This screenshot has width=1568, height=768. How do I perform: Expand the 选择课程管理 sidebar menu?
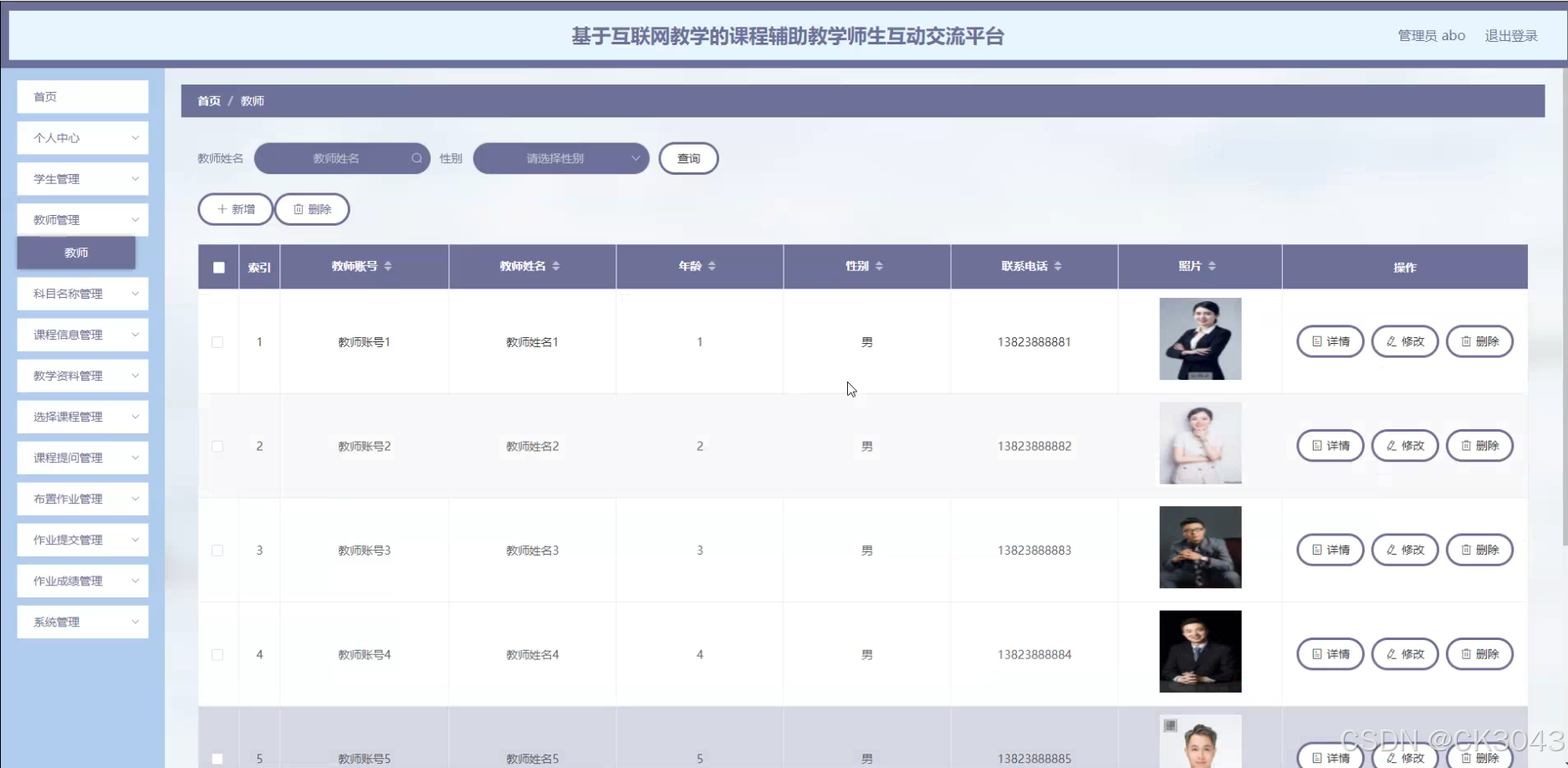pos(83,417)
